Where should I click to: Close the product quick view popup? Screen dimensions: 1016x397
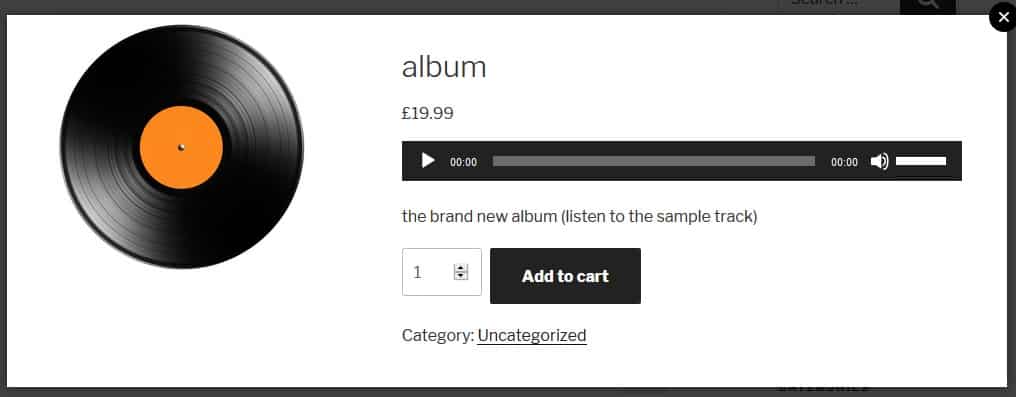[1003, 17]
